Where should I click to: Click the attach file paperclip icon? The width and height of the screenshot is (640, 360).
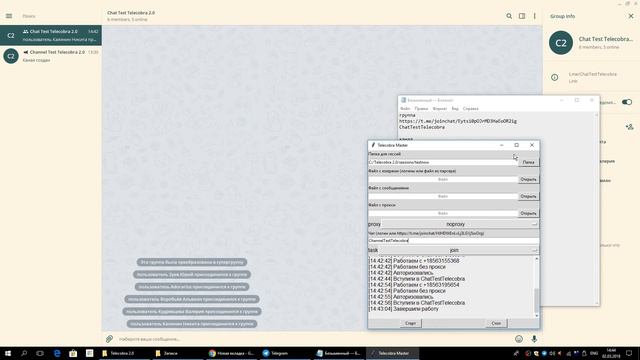point(109,339)
